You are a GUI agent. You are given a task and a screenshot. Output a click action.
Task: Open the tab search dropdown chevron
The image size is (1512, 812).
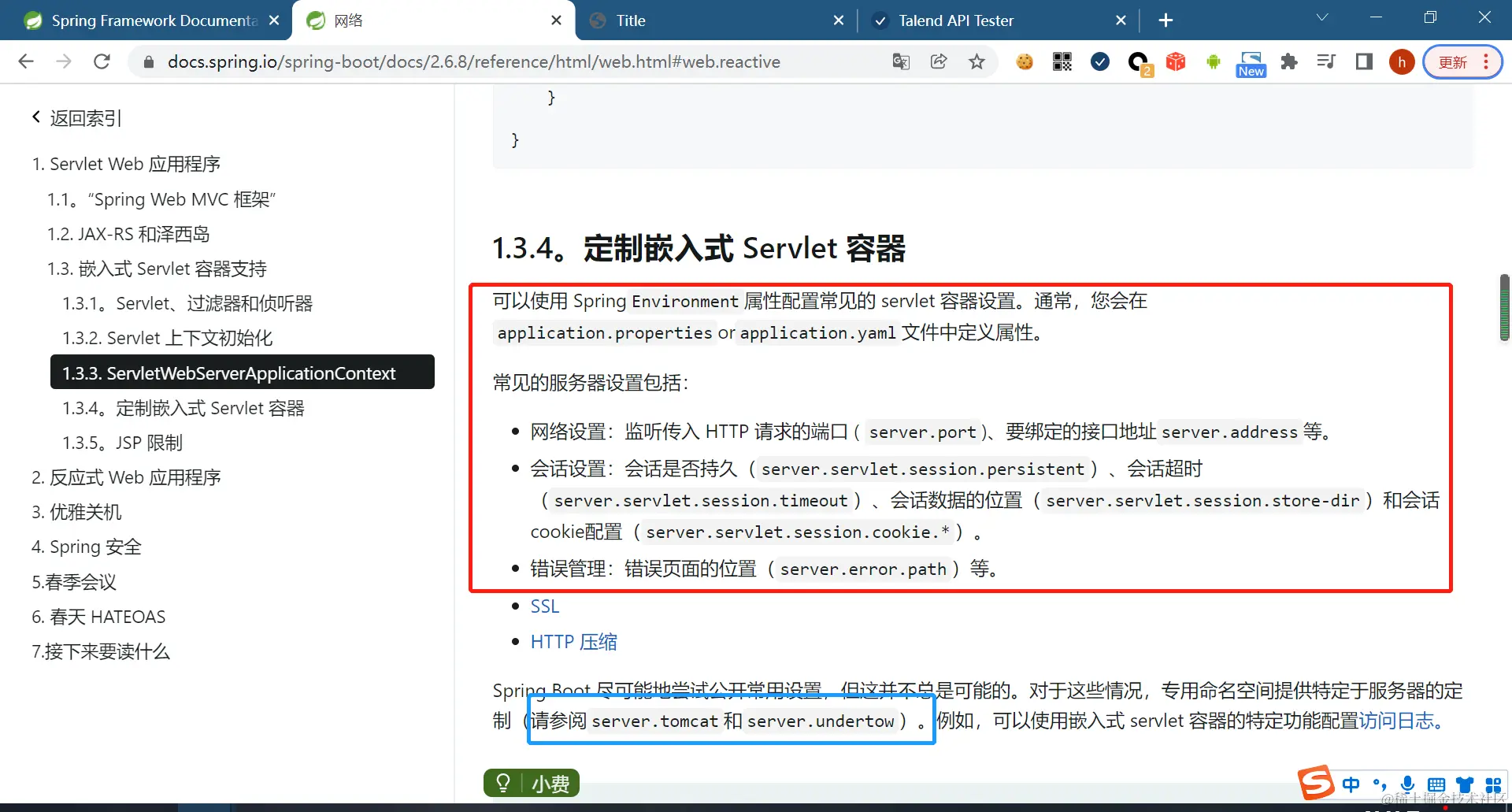(1322, 17)
